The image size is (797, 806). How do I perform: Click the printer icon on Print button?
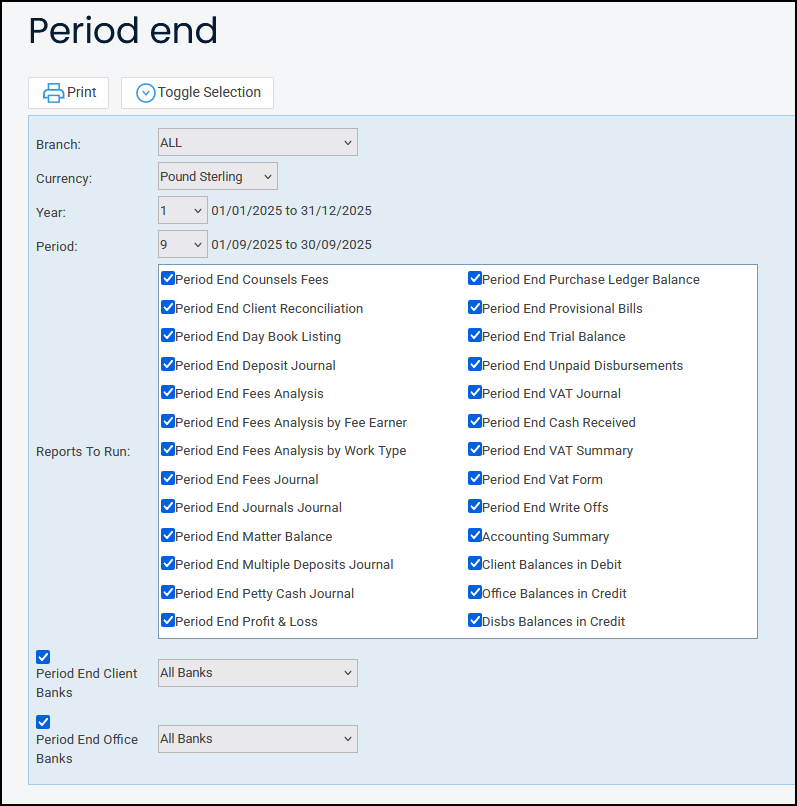(x=53, y=93)
